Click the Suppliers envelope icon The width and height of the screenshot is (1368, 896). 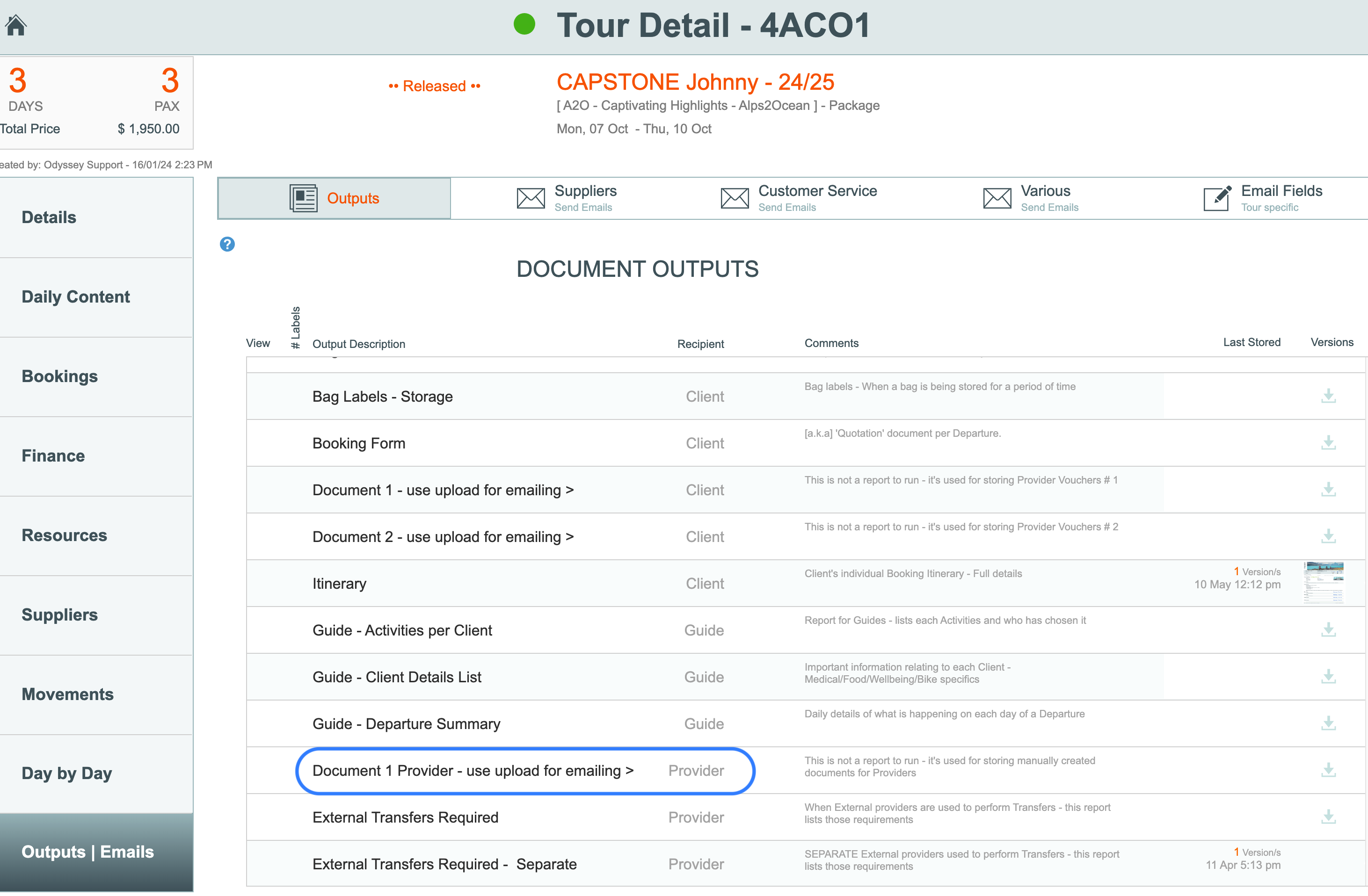tap(530, 199)
